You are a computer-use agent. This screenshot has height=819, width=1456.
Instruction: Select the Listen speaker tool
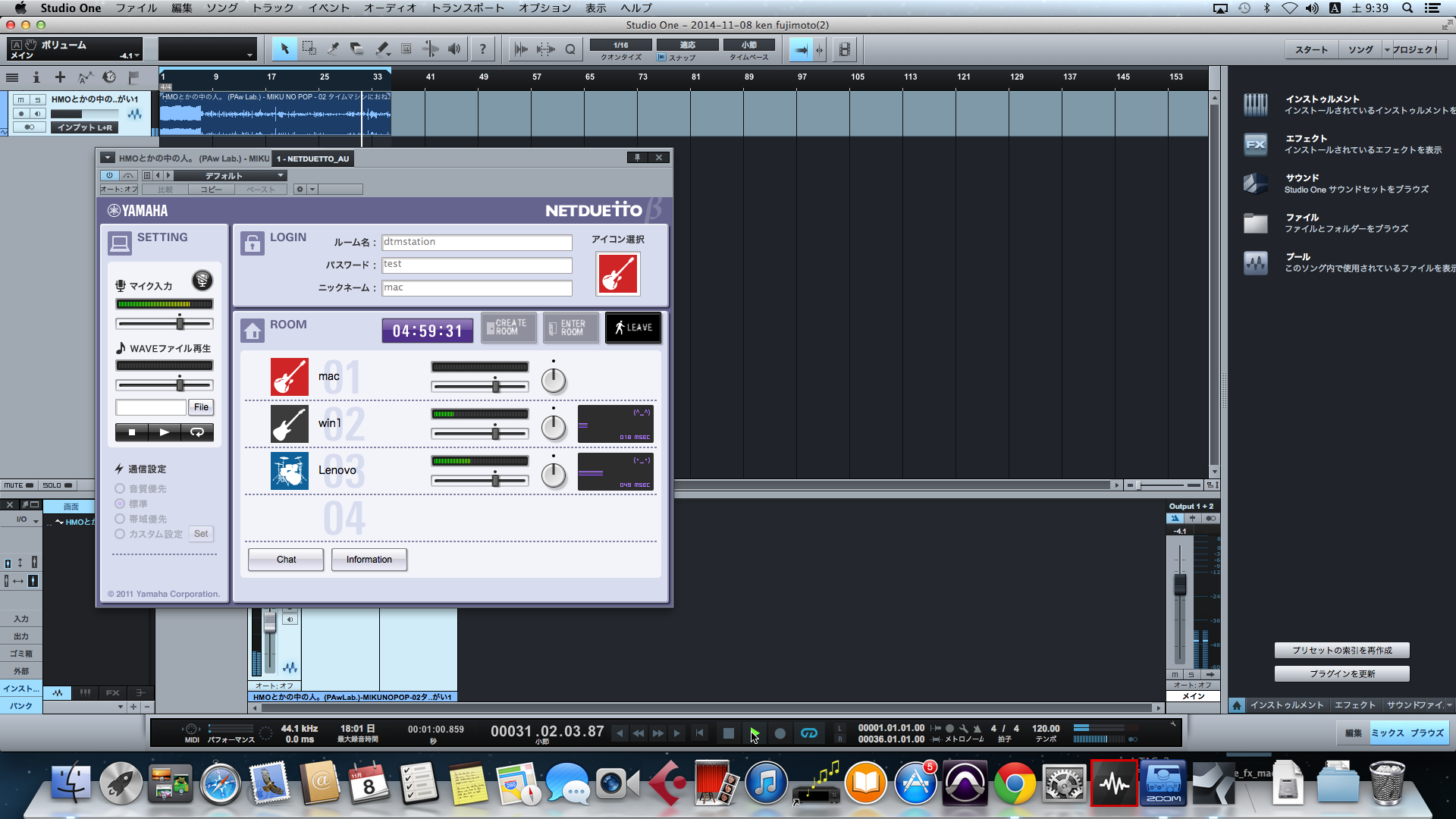[454, 49]
